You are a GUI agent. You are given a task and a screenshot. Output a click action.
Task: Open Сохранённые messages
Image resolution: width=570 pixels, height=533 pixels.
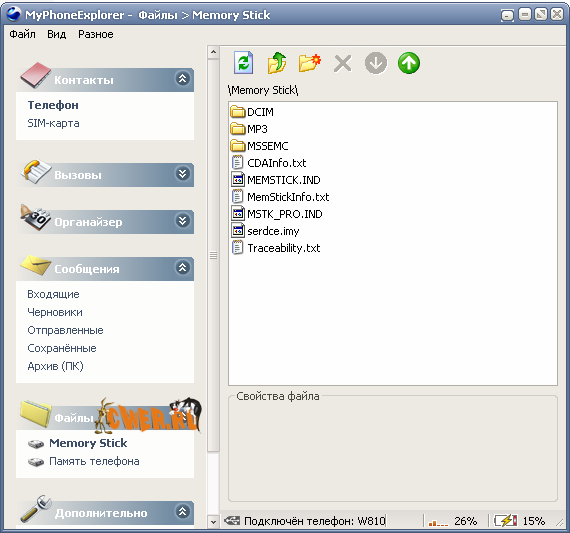(x=62, y=348)
